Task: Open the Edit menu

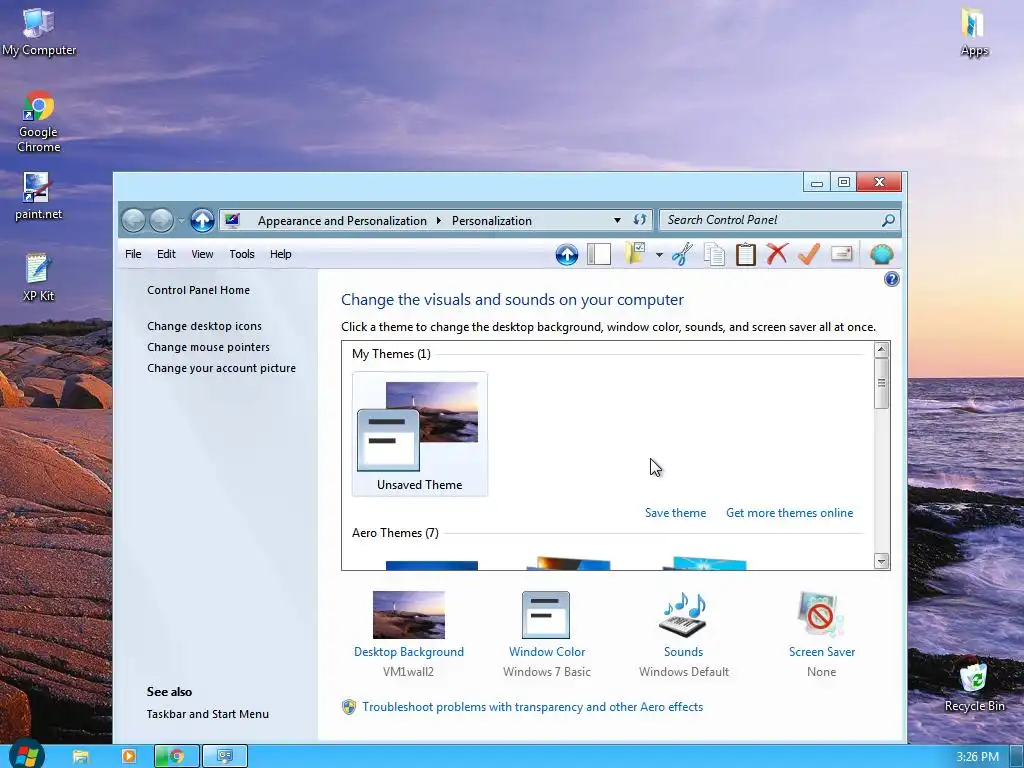Action: 166,254
